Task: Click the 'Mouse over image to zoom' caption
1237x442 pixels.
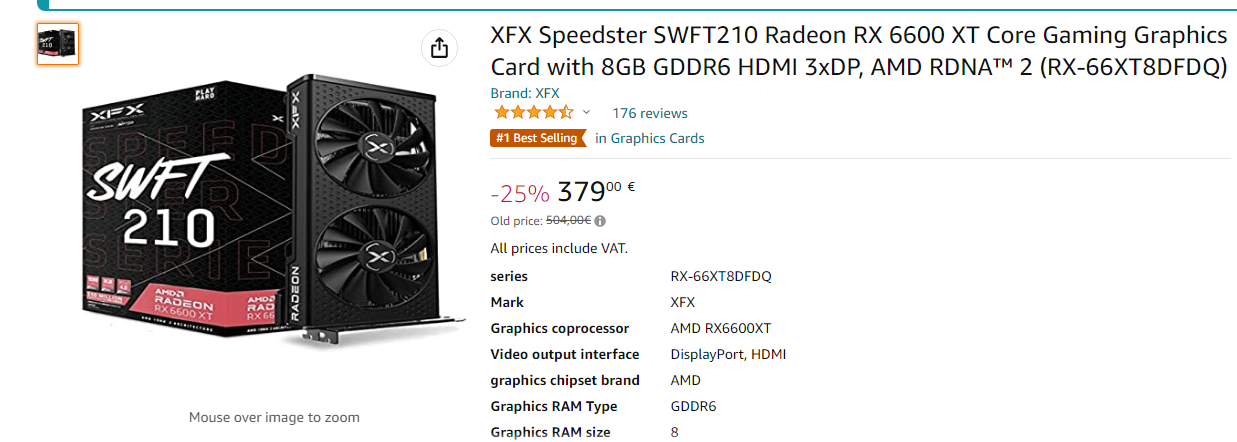Action: click(274, 417)
